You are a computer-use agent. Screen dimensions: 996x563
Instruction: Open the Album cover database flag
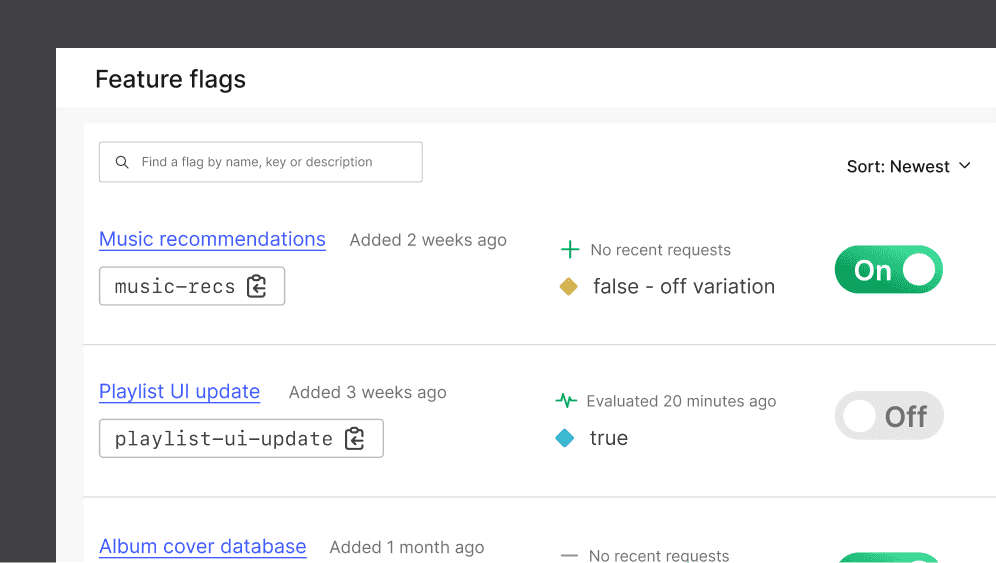click(x=203, y=546)
